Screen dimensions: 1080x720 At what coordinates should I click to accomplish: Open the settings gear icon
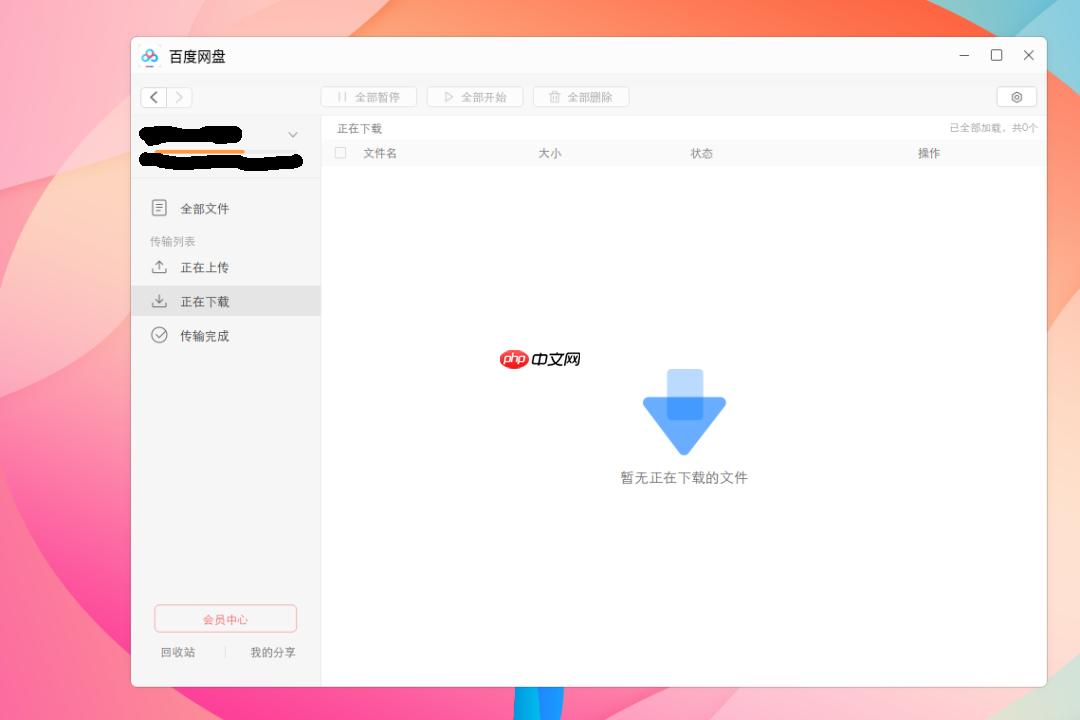pyautogui.click(x=1016, y=96)
